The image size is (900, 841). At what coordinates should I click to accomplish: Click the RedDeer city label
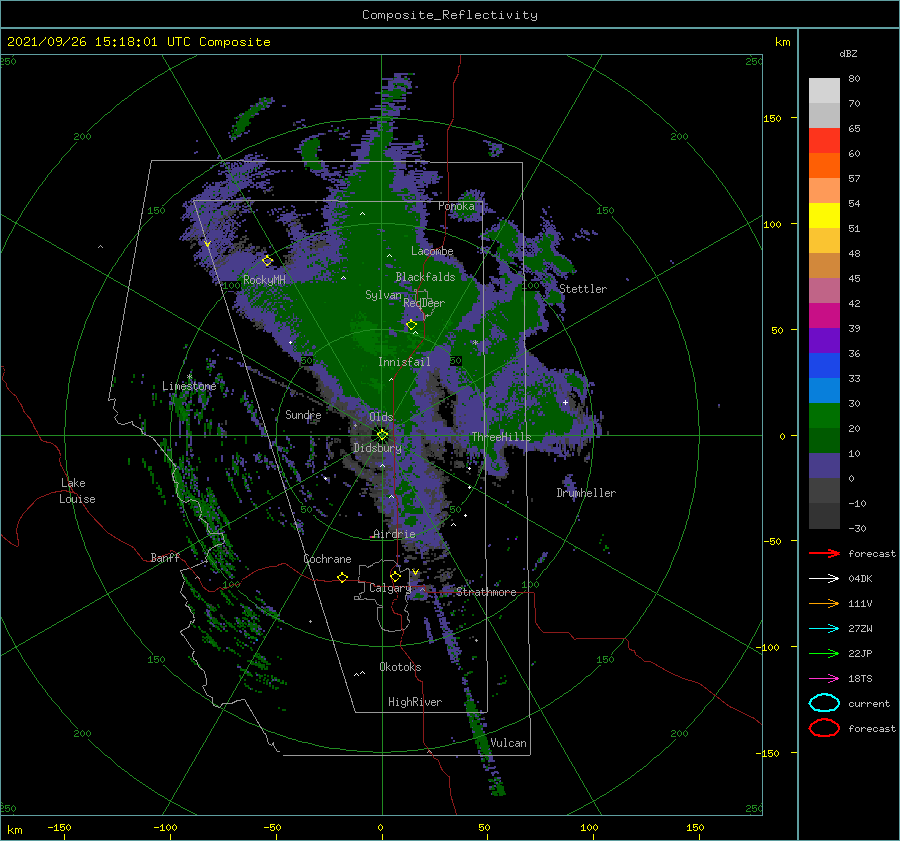click(x=424, y=303)
